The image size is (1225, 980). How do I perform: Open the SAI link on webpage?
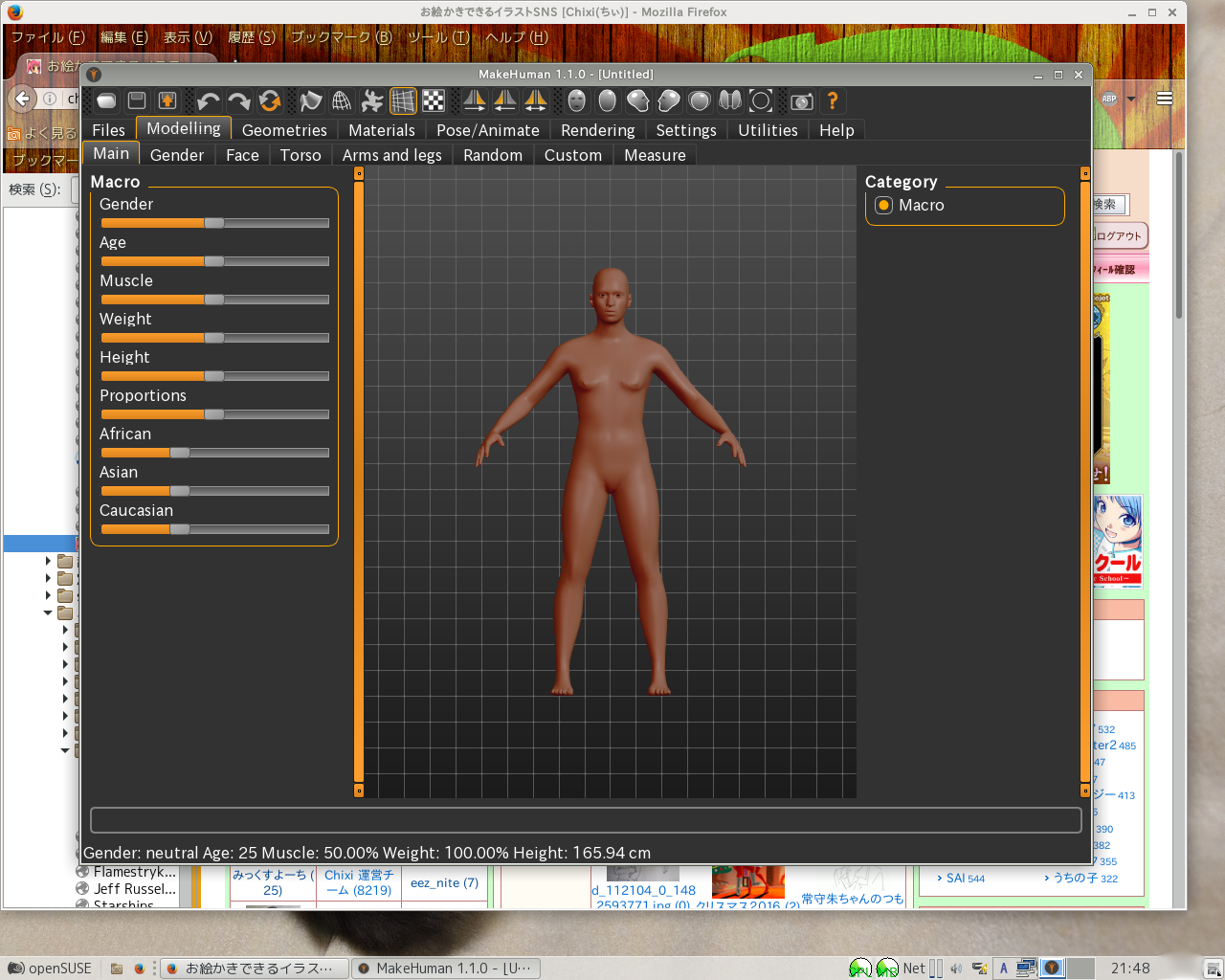pyautogui.click(x=954, y=878)
